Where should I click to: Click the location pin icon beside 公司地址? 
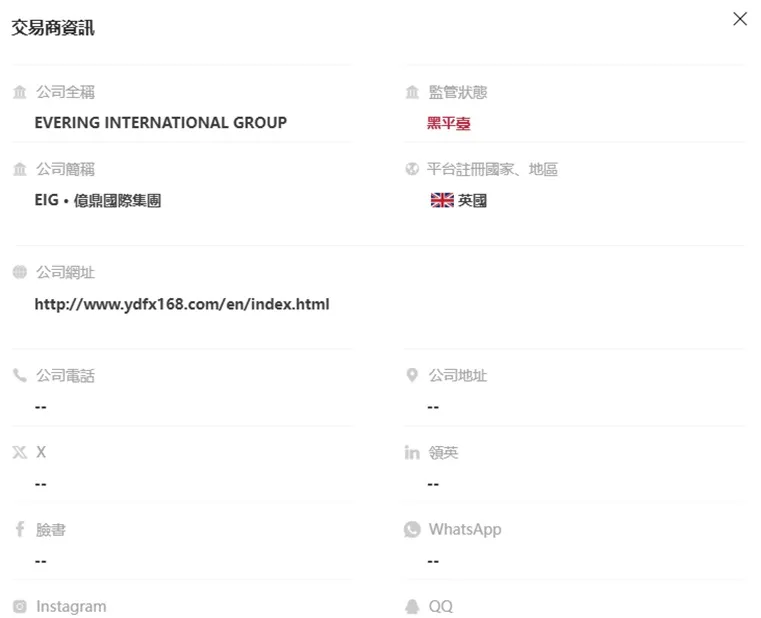412,375
